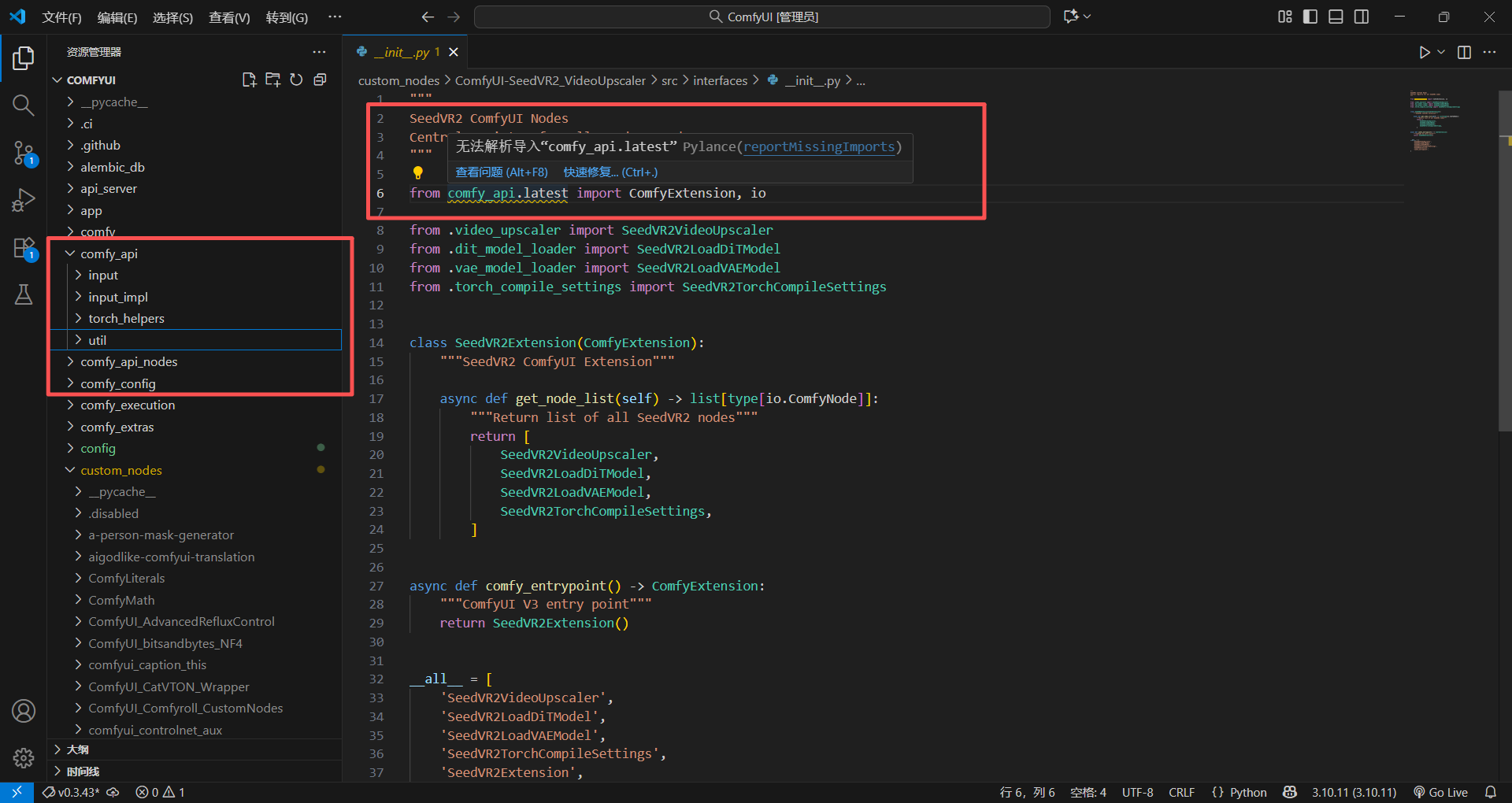Expand the util folder
Viewport: 1512px width, 803px height.
pyautogui.click(x=195, y=340)
